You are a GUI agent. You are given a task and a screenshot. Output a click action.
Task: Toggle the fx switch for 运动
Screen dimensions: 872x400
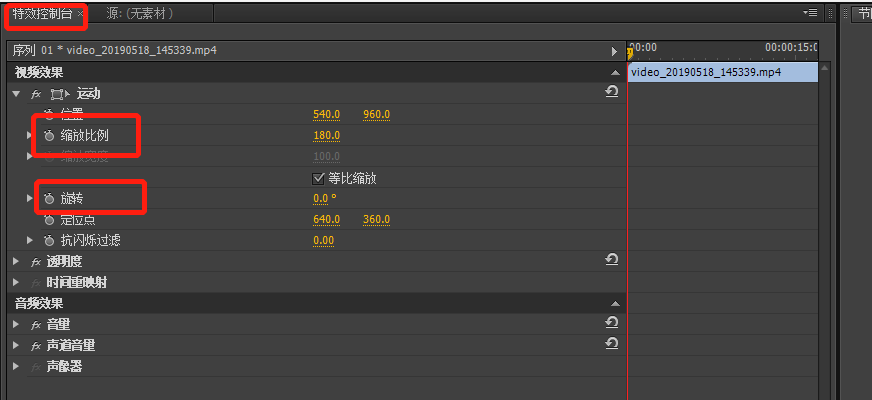[36, 93]
